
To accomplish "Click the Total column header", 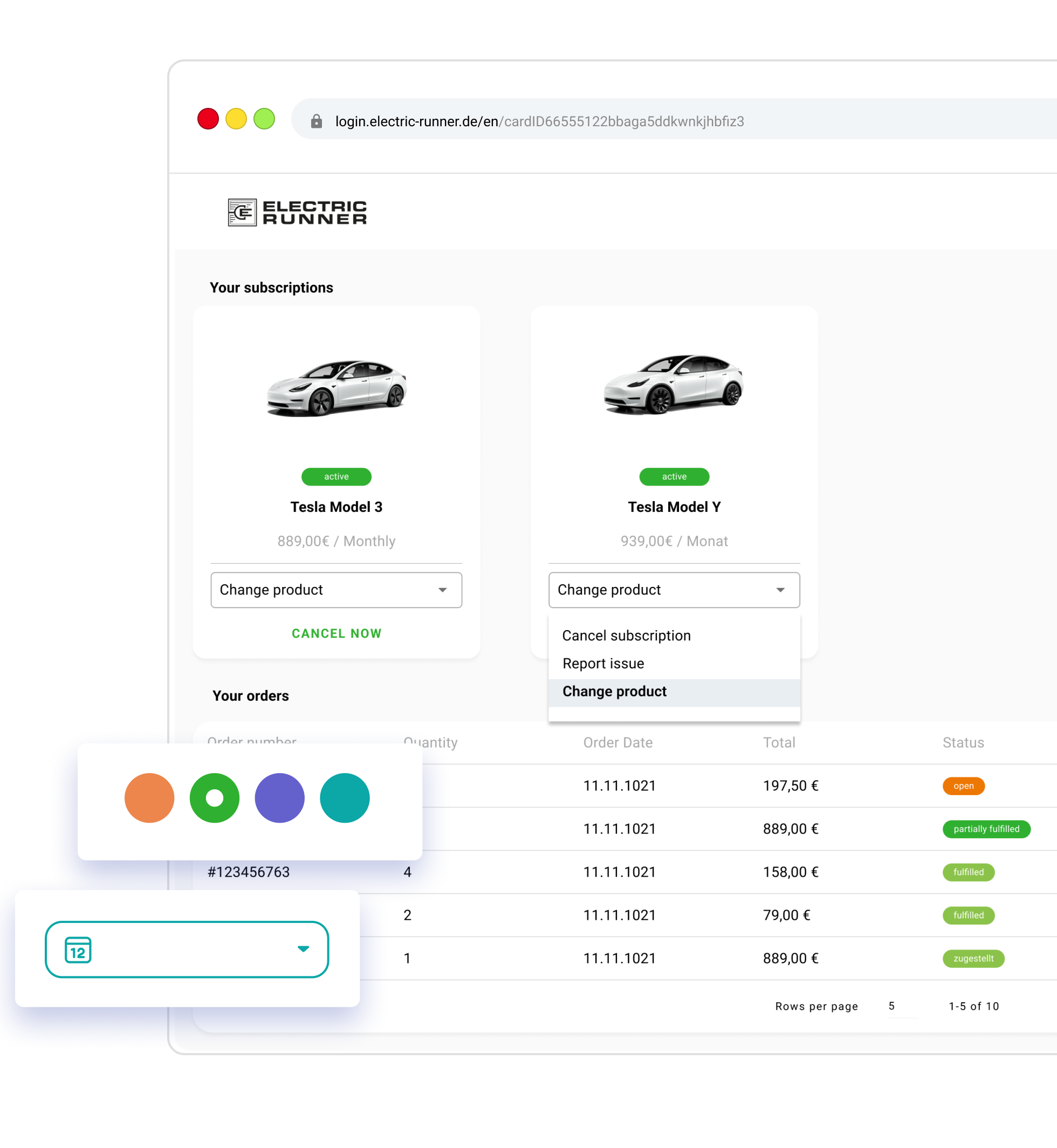I will pyautogui.click(x=779, y=743).
